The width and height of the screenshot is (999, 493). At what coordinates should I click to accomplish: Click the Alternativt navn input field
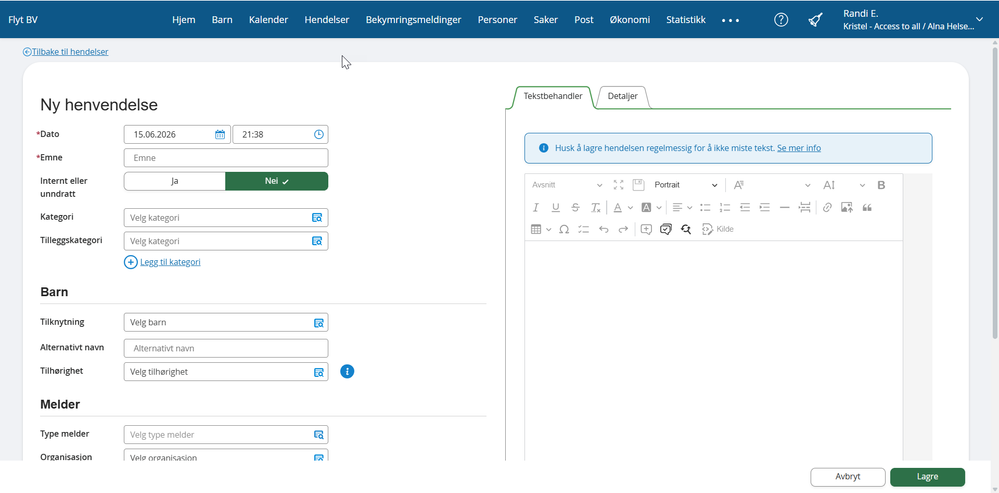(226, 348)
